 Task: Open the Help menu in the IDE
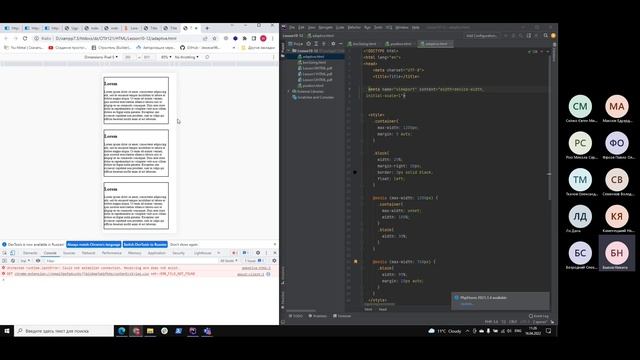(x=416, y=27)
